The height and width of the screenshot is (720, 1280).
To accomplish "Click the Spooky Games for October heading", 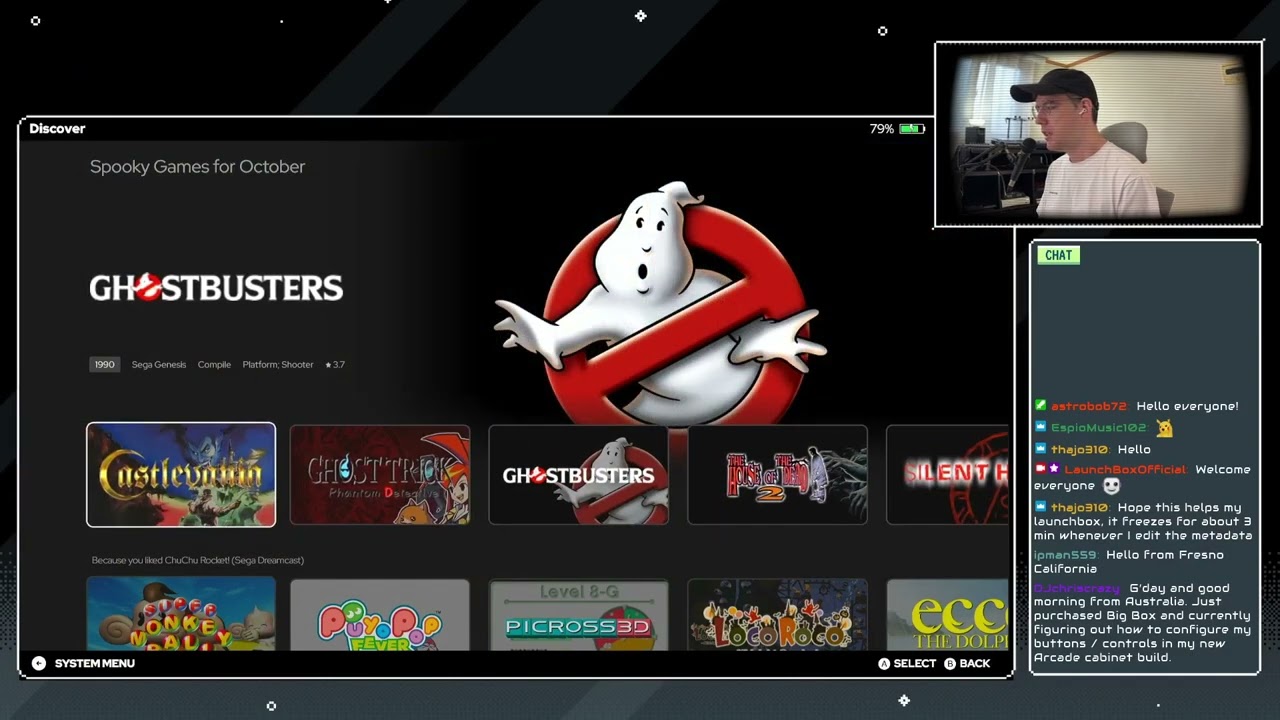I will click(197, 167).
